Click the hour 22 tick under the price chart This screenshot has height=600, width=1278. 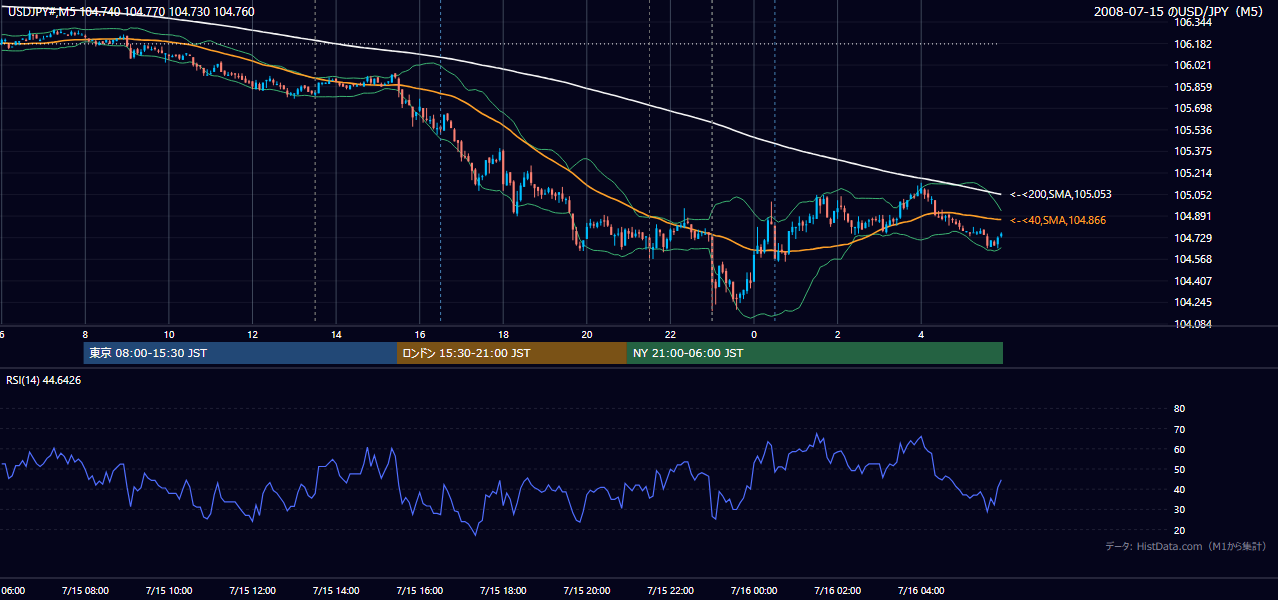(670, 335)
